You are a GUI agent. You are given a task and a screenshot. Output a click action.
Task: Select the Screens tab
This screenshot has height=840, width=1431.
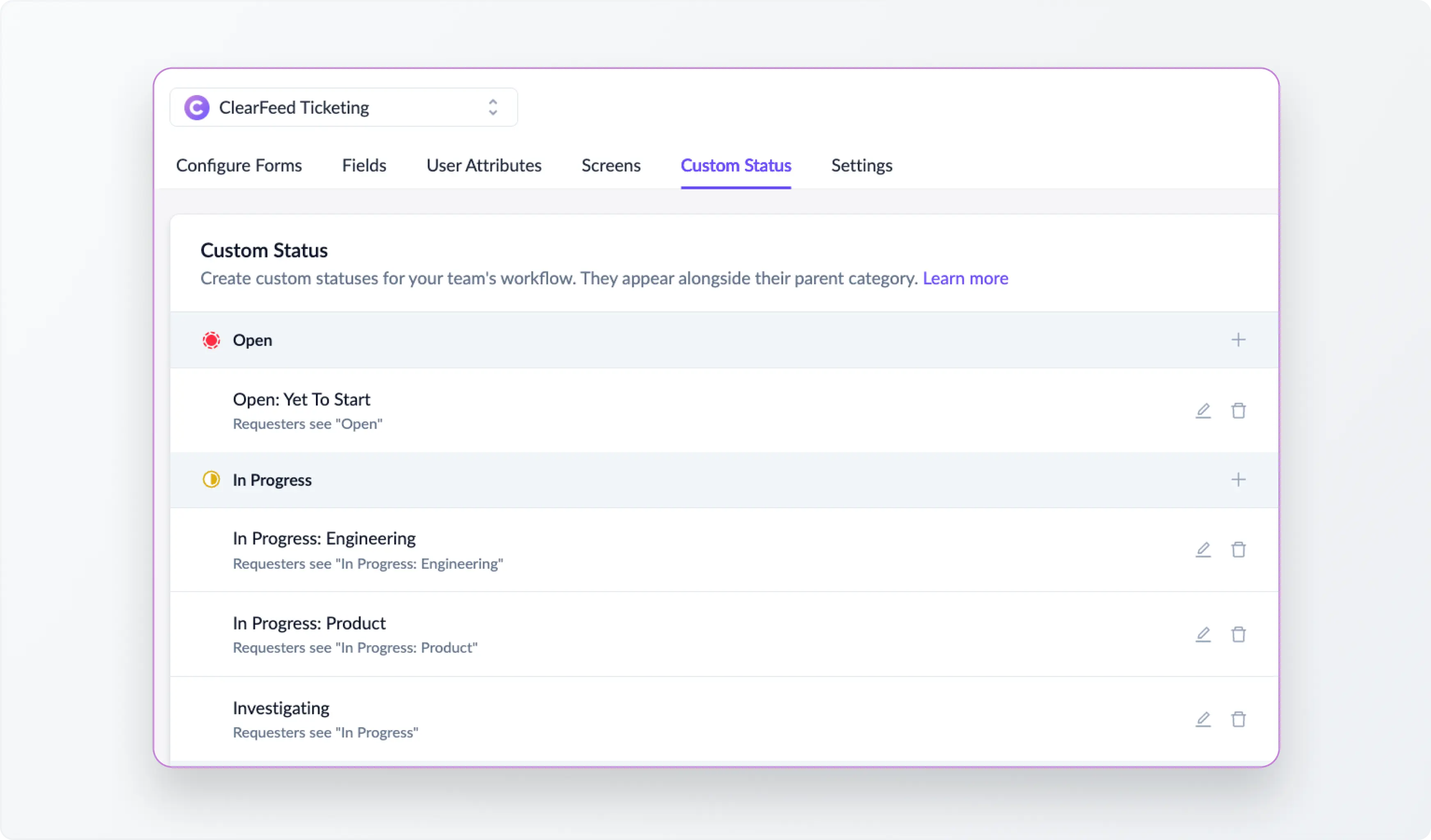pyautogui.click(x=611, y=165)
